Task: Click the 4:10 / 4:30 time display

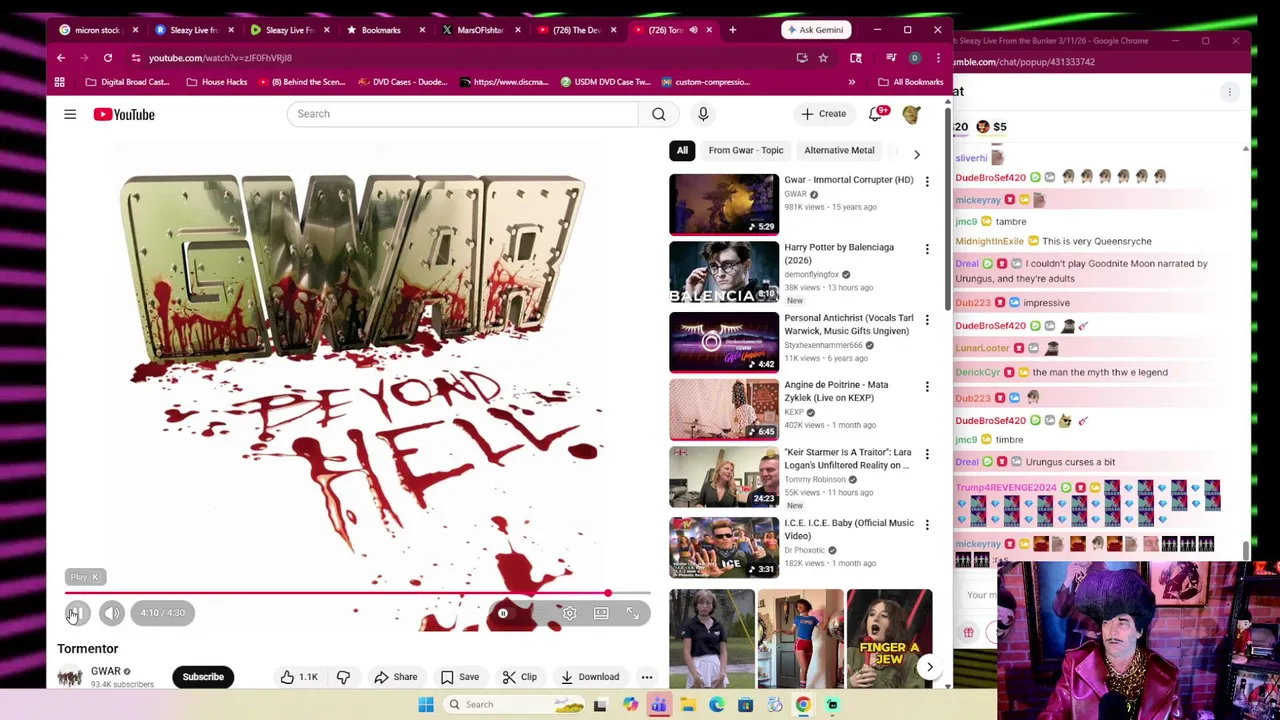Action: [x=162, y=613]
